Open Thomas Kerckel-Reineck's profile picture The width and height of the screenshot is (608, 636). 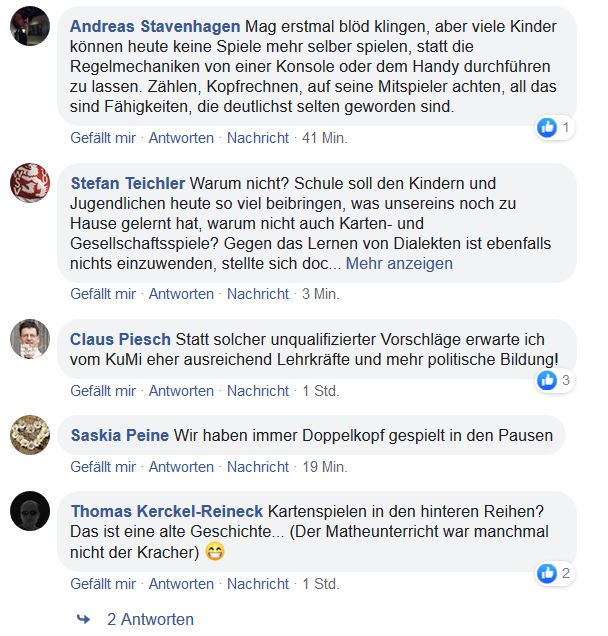[30, 510]
